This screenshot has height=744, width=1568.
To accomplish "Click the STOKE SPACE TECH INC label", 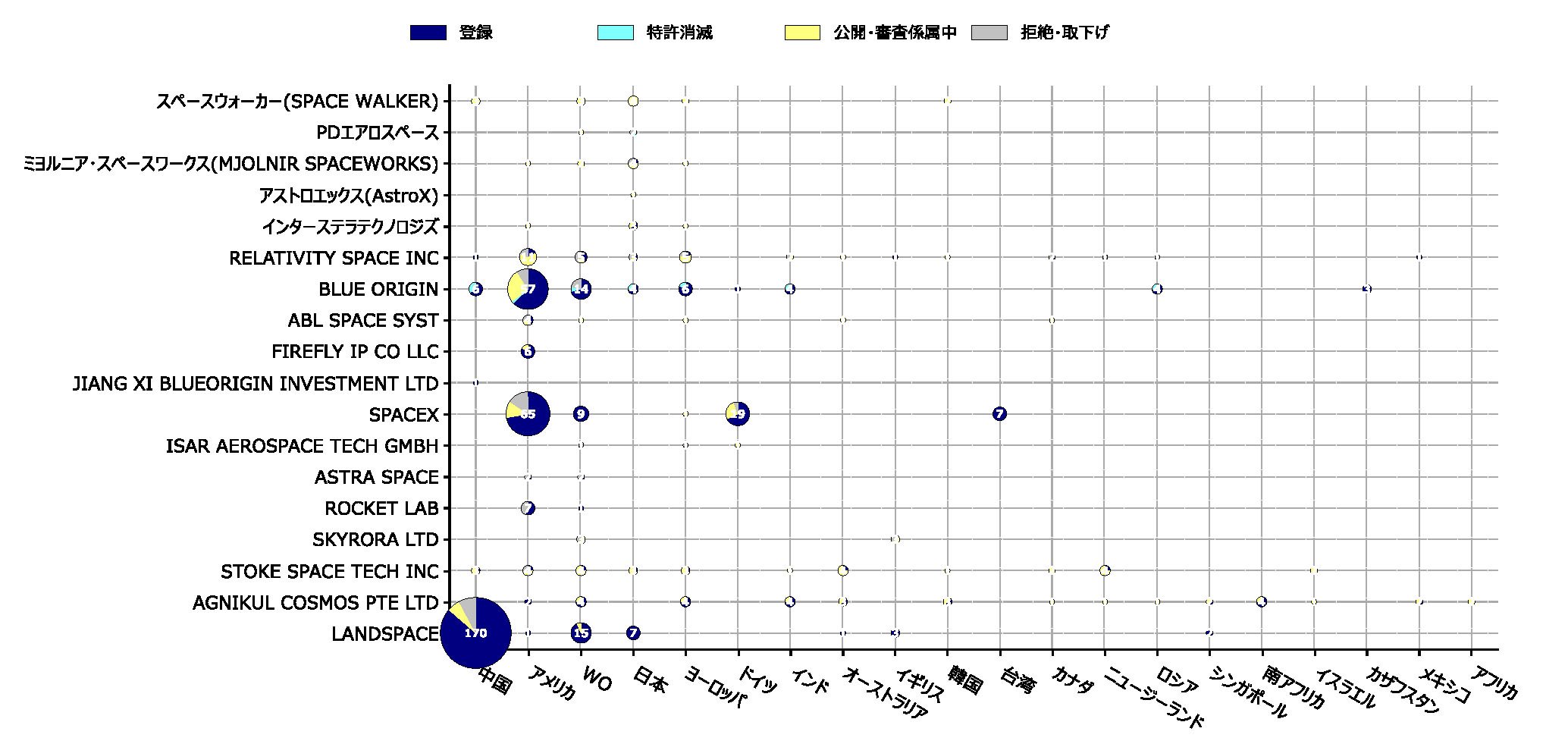I will (330, 571).
